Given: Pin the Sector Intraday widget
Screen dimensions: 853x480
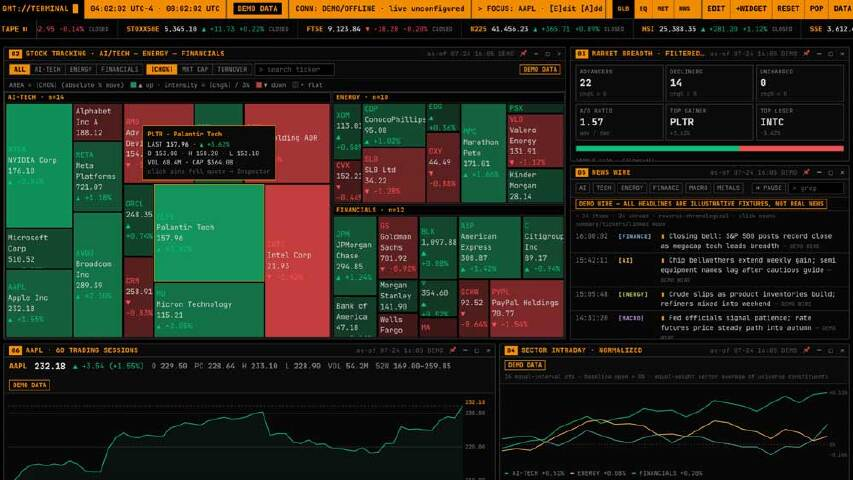Looking at the screenshot, I should 806,350.
